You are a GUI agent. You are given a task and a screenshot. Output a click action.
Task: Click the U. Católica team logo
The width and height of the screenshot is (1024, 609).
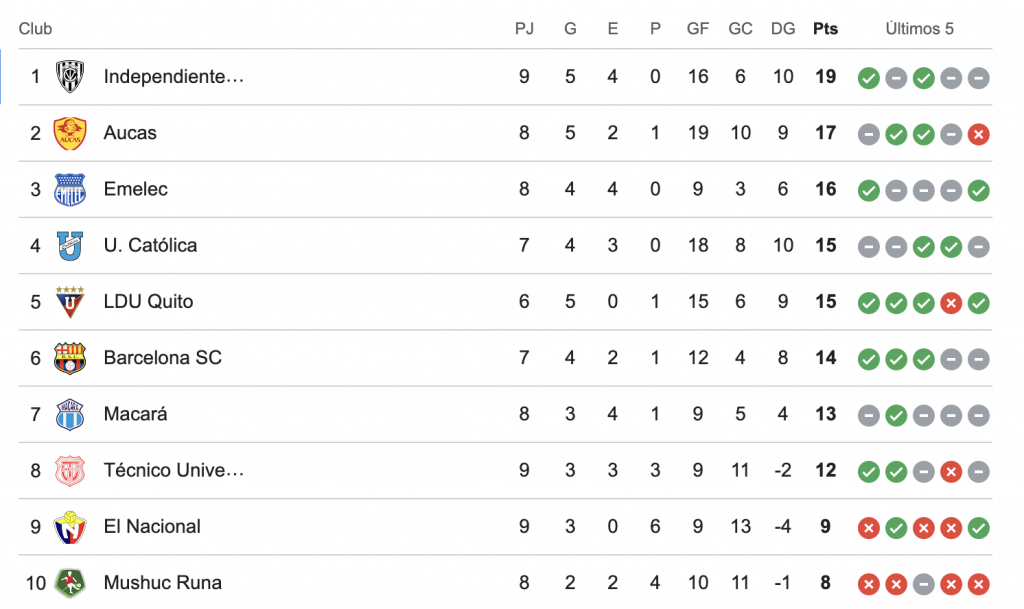tap(70, 245)
